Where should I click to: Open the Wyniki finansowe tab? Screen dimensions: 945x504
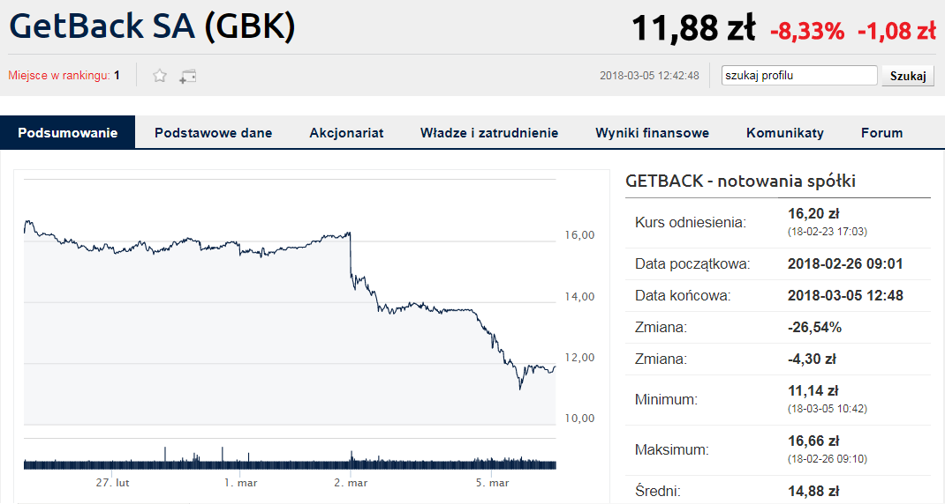(x=652, y=133)
